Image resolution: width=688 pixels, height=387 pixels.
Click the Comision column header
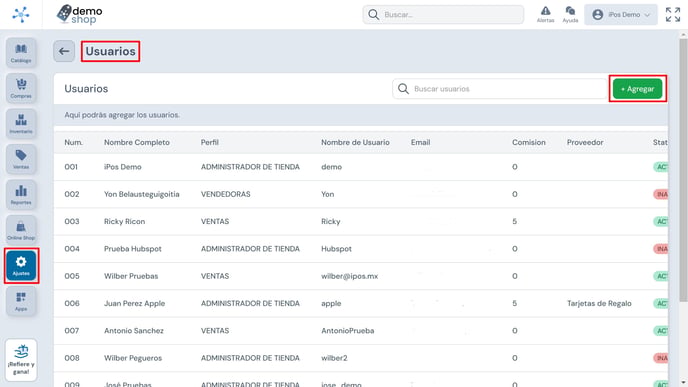point(529,142)
